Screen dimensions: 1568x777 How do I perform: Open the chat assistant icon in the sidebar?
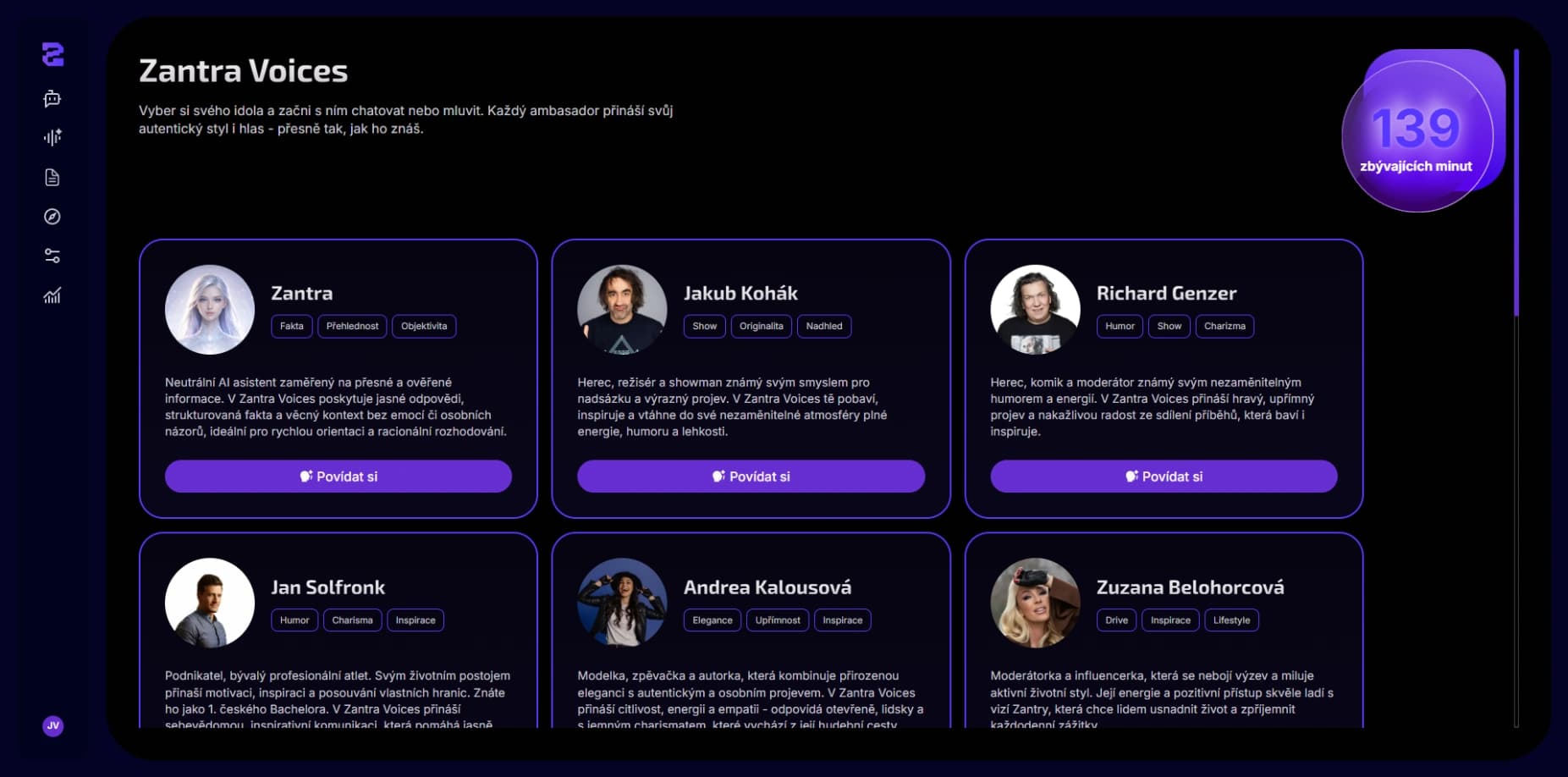pyautogui.click(x=52, y=99)
